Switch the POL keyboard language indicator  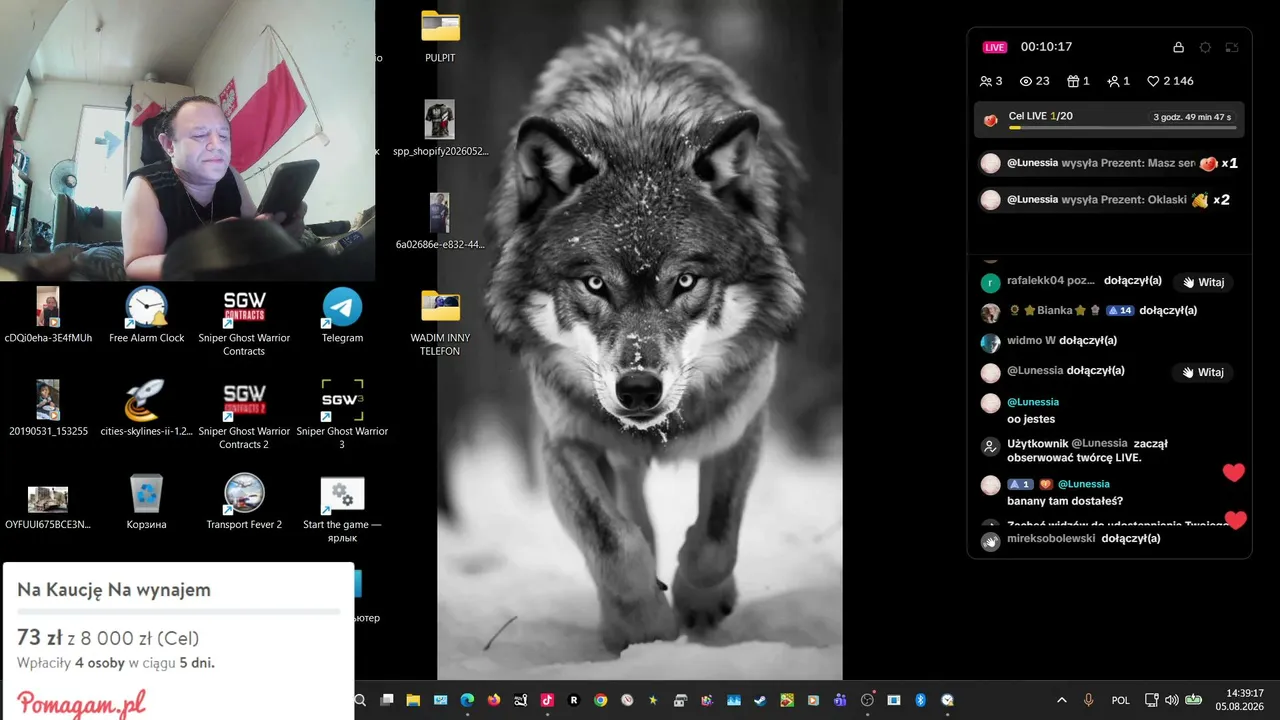coord(1121,700)
